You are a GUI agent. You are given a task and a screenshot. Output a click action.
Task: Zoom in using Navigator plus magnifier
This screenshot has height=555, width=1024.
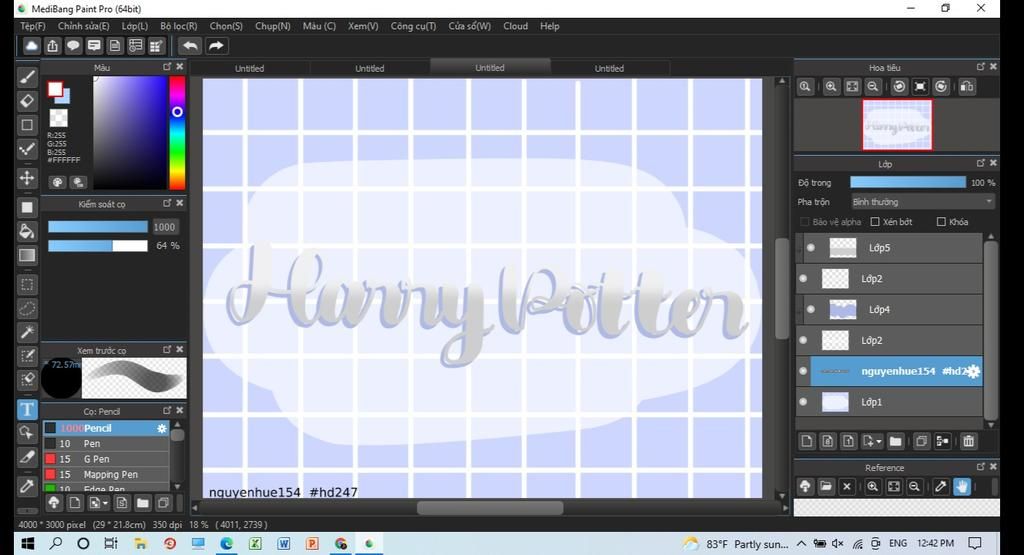click(x=831, y=87)
